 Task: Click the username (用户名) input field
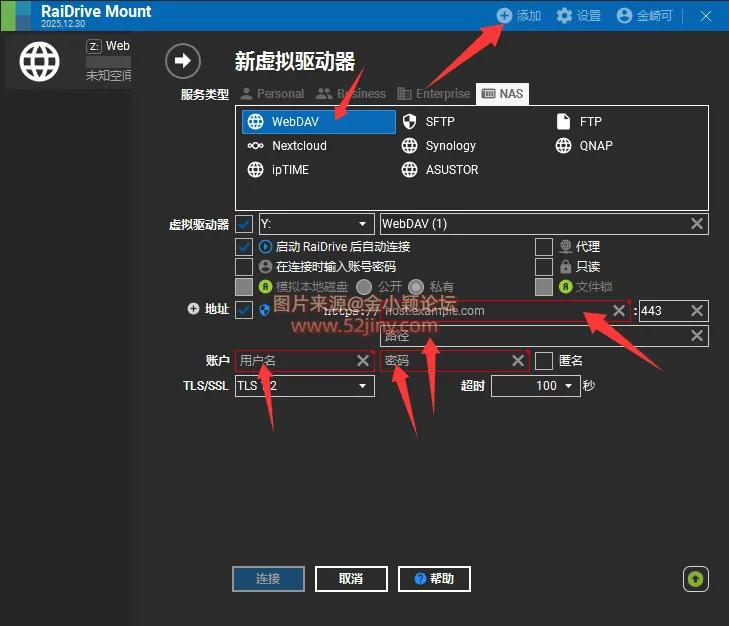pyautogui.click(x=295, y=360)
